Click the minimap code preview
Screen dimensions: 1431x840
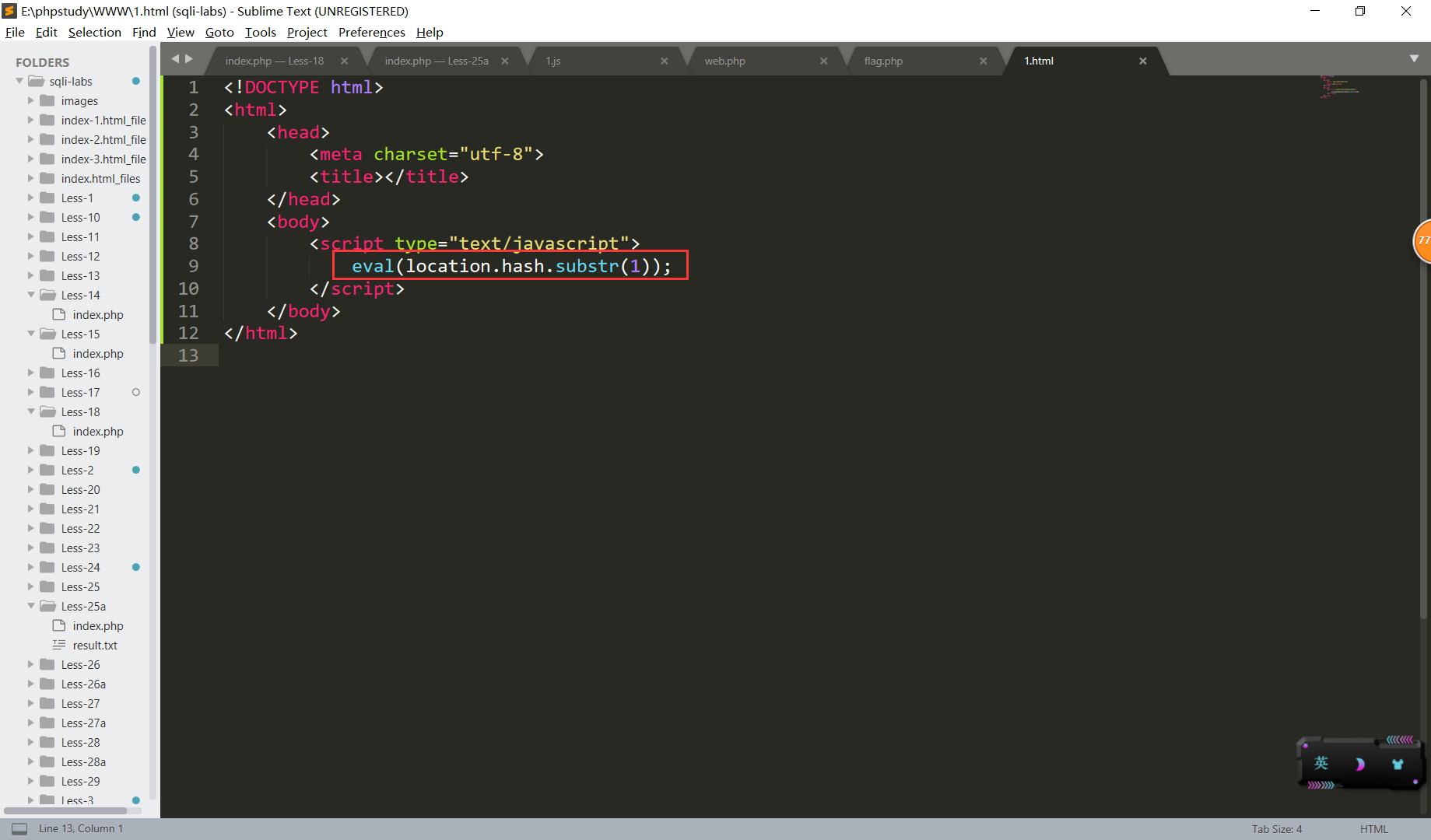(x=1339, y=86)
